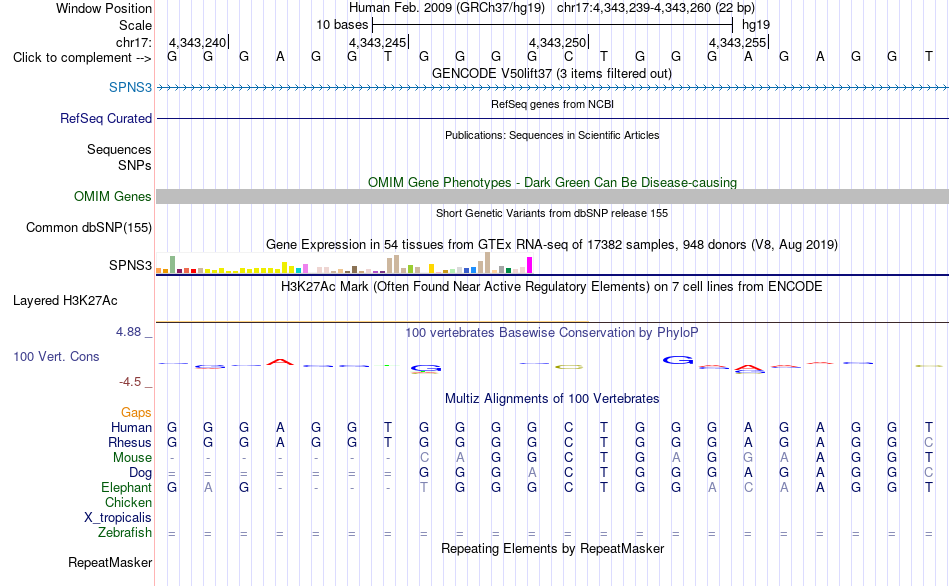Click the tall green GTEx expression bar
The width and height of the screenshot is (950, 586).
click(x=173, y=264)
